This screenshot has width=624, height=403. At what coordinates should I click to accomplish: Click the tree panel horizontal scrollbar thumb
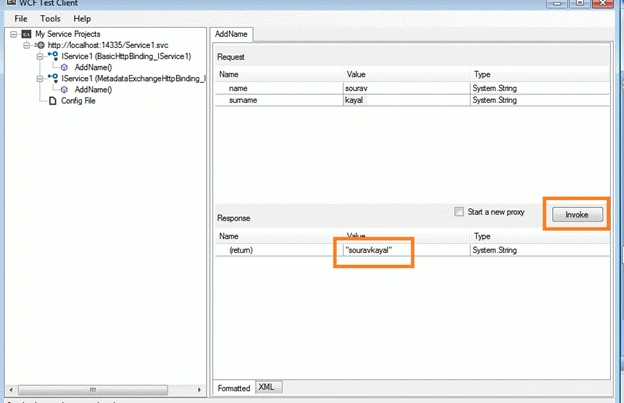click(93, 390)
